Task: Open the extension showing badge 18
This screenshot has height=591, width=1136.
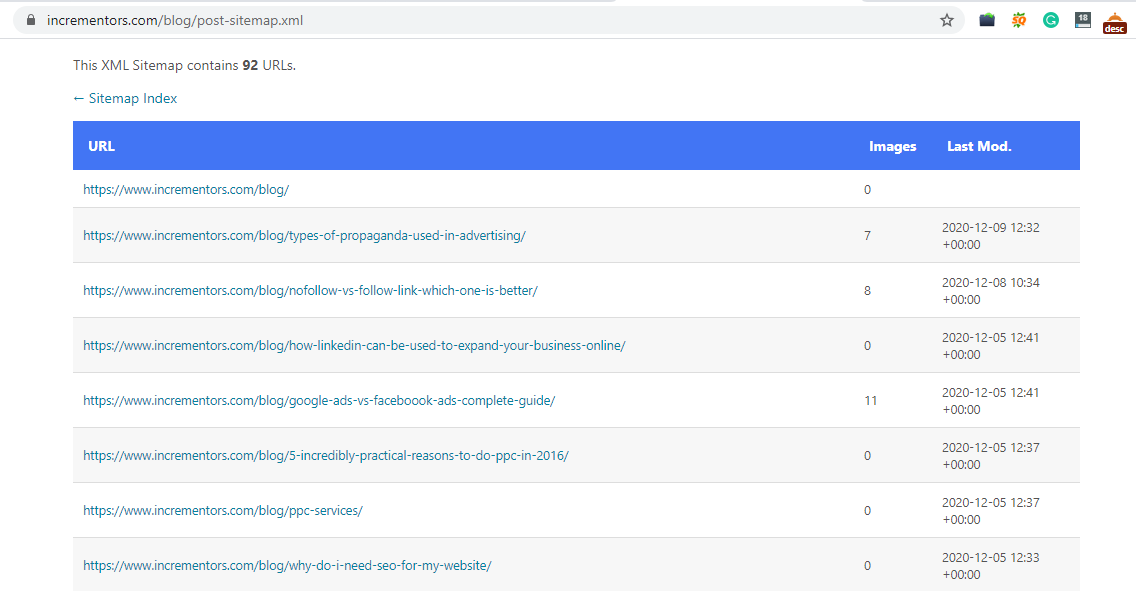Action: click(x=1082, y=20)
